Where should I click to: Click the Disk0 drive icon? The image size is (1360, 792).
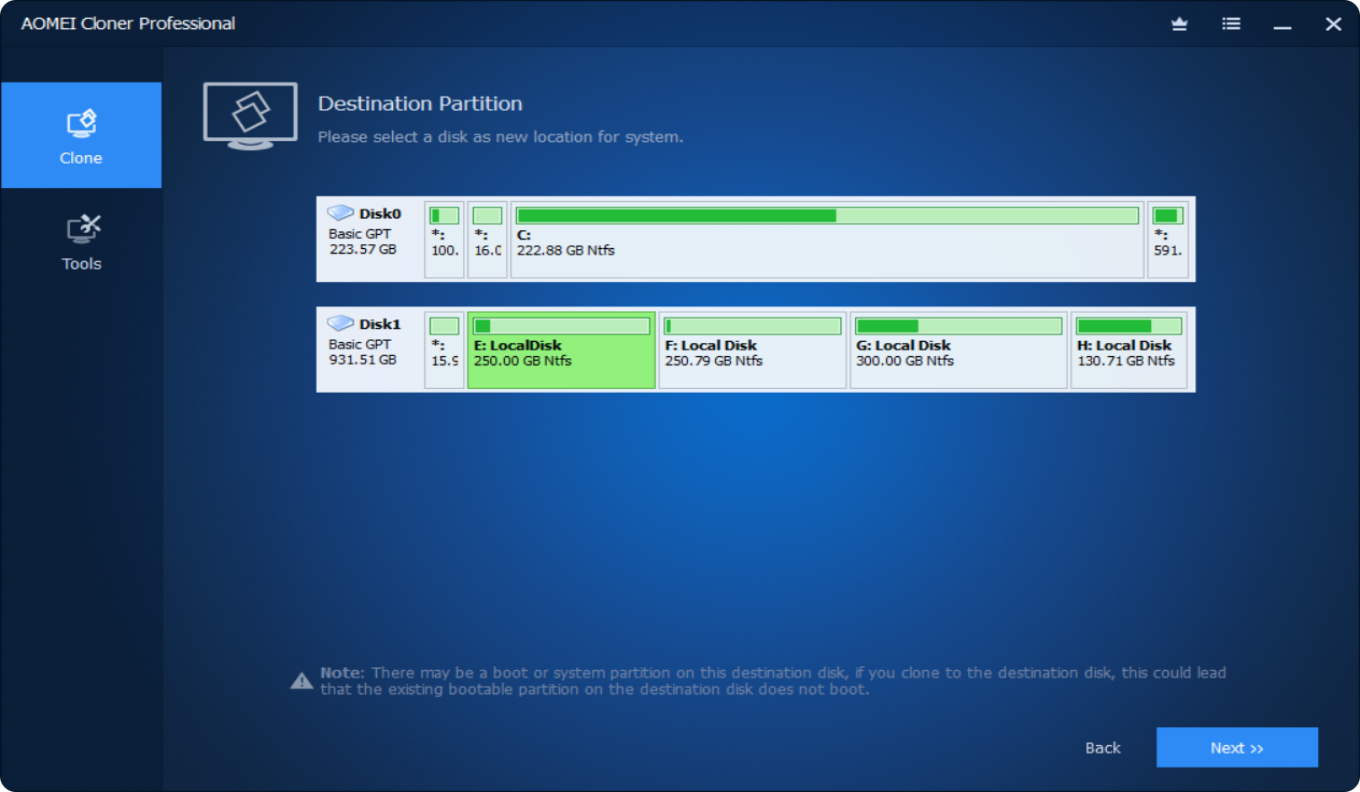tap(341, 213)
